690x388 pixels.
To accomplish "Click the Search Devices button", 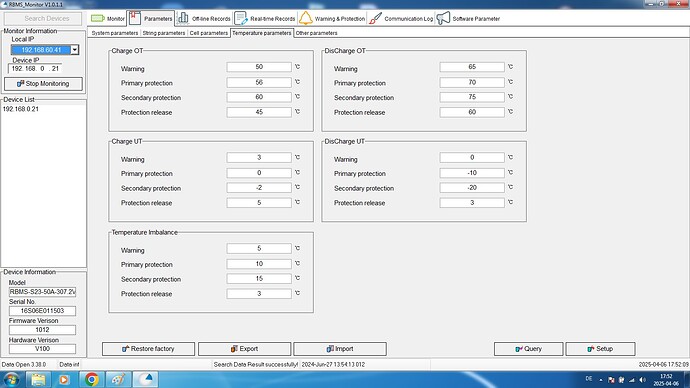I will [43, 18].
